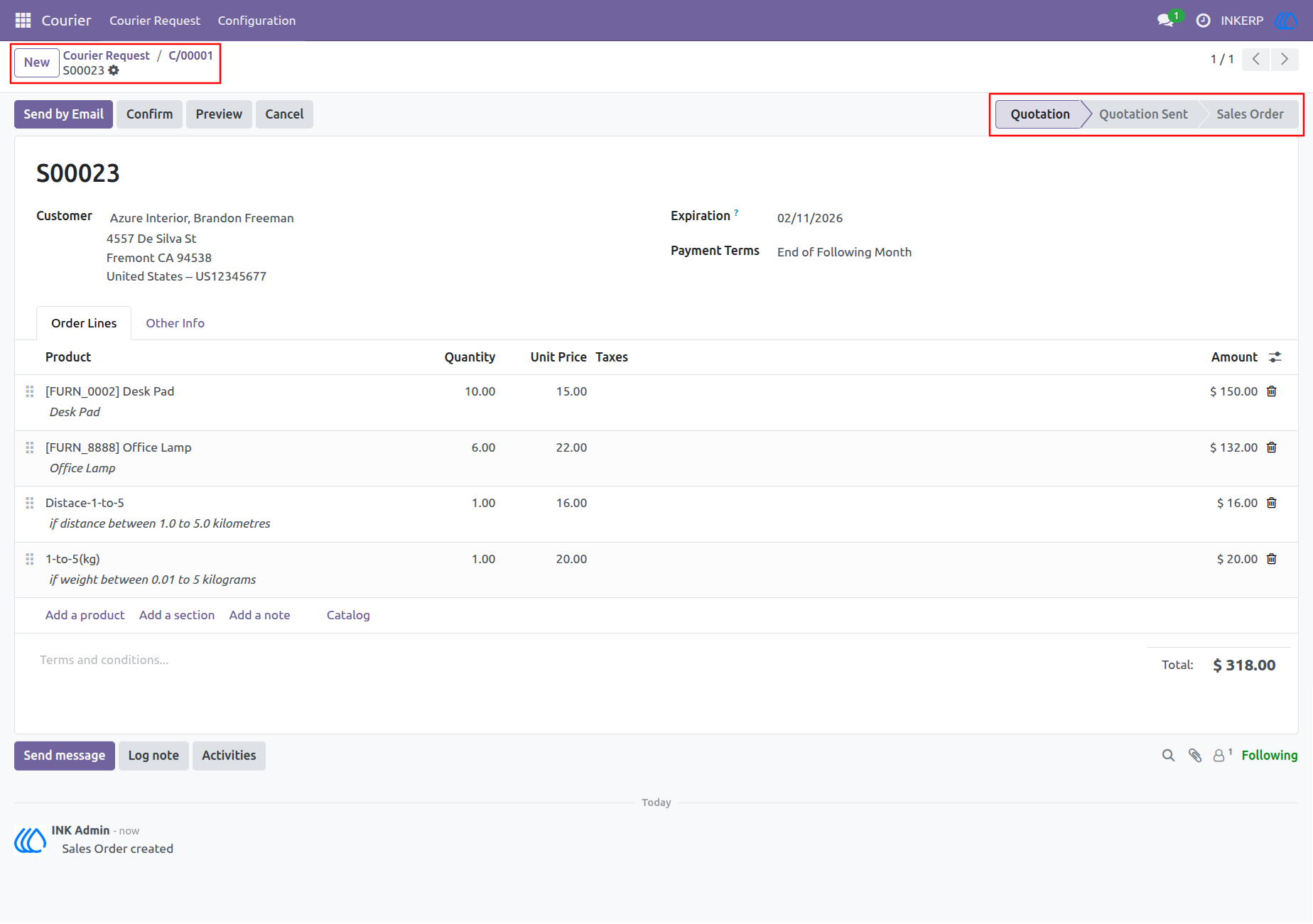The width and height of the screenshot is (1313, 924).
Task: Click Add a section link
Action: point(177,615)
